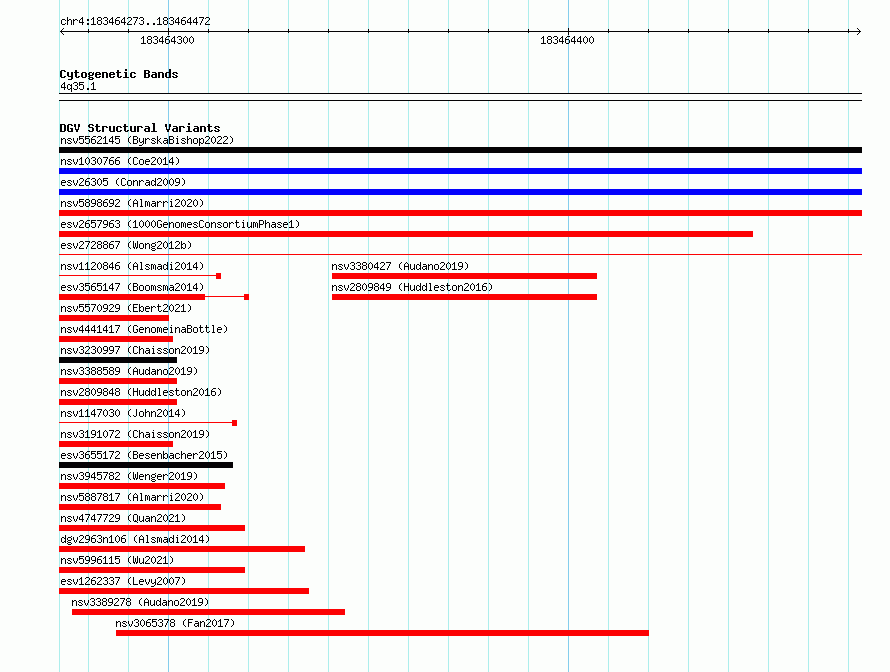Viewport: 890px width, 672px height.
Task: Click the nsv2809848 (Huddleston2016) label
Action: click(141, 392)
